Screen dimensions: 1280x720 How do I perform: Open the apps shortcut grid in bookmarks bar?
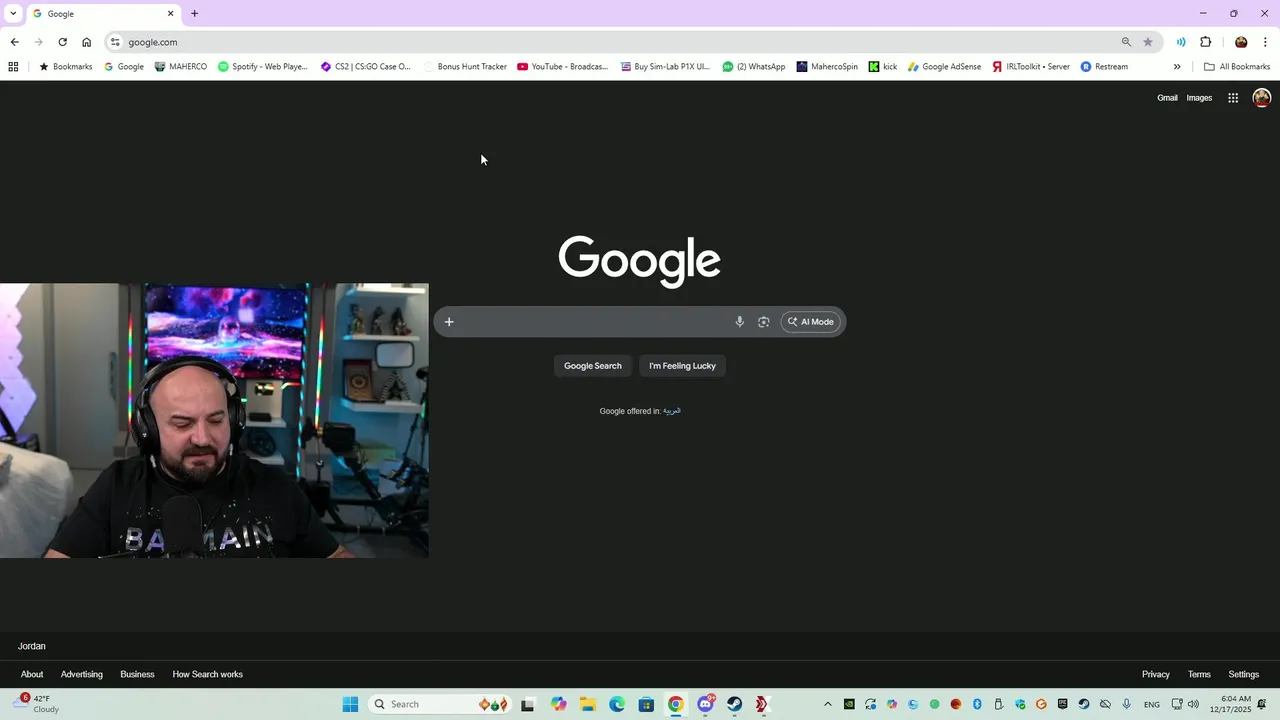click(13, 67)
